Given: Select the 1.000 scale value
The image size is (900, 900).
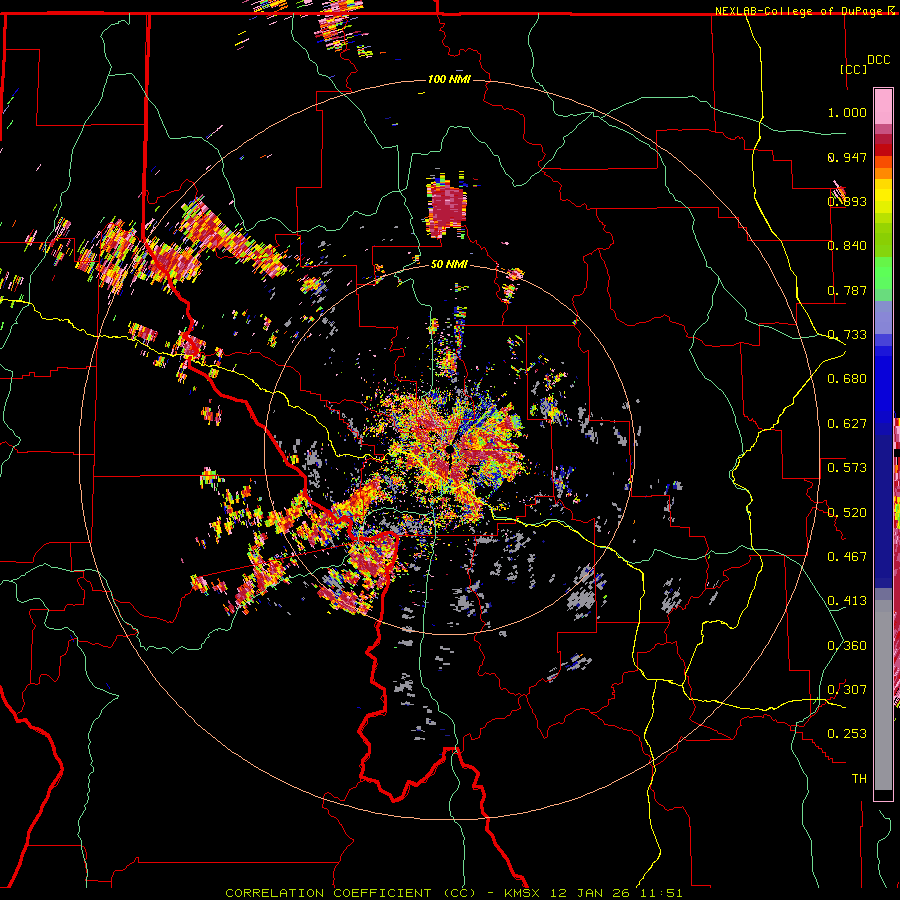Looking at the screenshot, I should coord(847,112).
